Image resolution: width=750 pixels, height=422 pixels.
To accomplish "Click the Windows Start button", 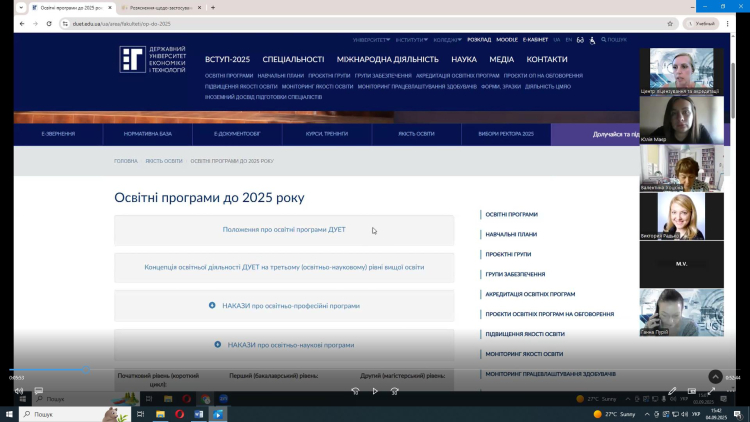I will pyautogui.click(x=8, y=413).
